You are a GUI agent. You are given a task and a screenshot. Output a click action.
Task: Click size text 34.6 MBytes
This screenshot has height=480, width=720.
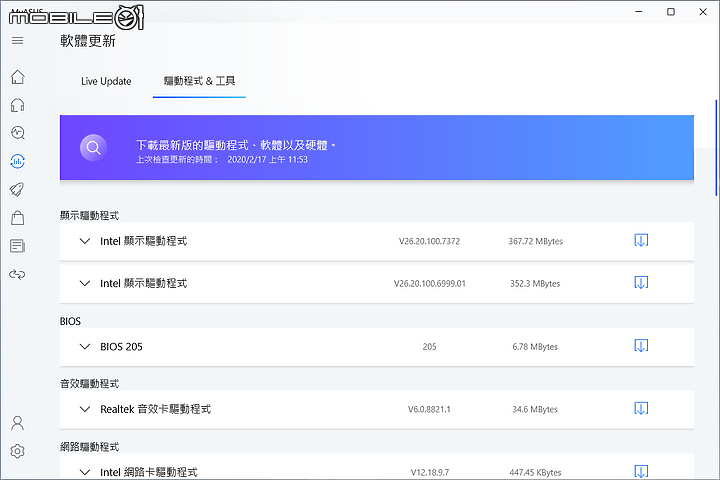(535, 409)
